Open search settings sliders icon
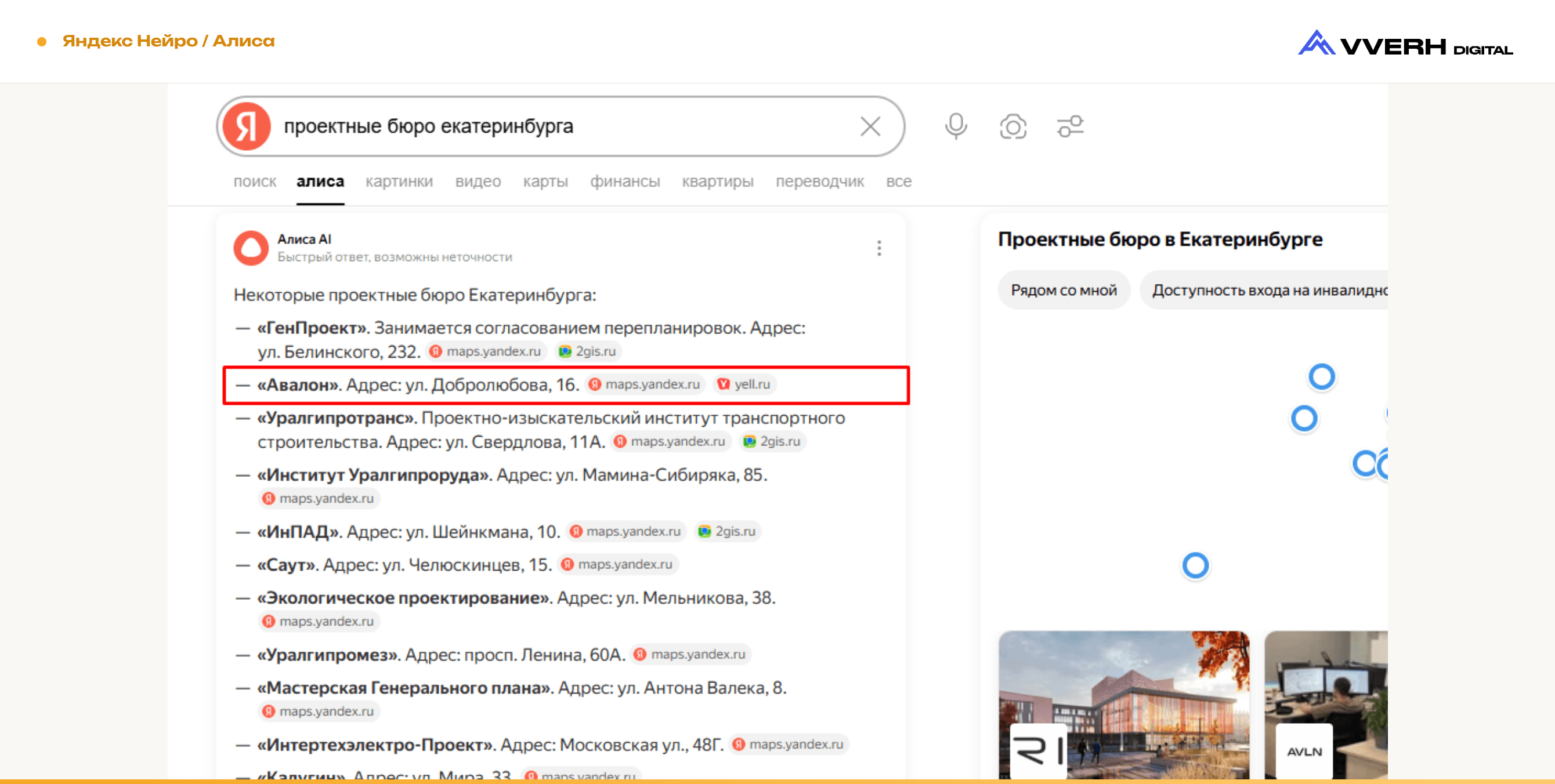This screenshot has width=1555, height=784. tap(1071, 126)
